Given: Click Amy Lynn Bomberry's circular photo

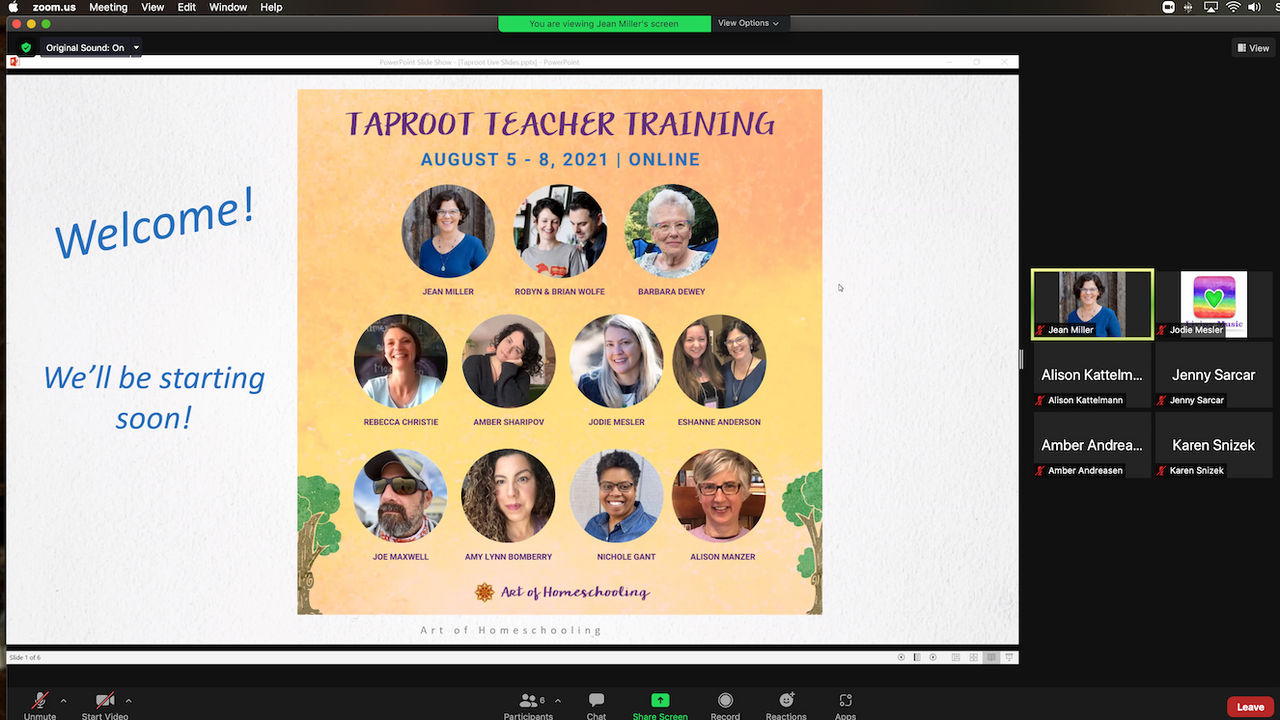Looking at the screenshot, I should pos(508,496).
